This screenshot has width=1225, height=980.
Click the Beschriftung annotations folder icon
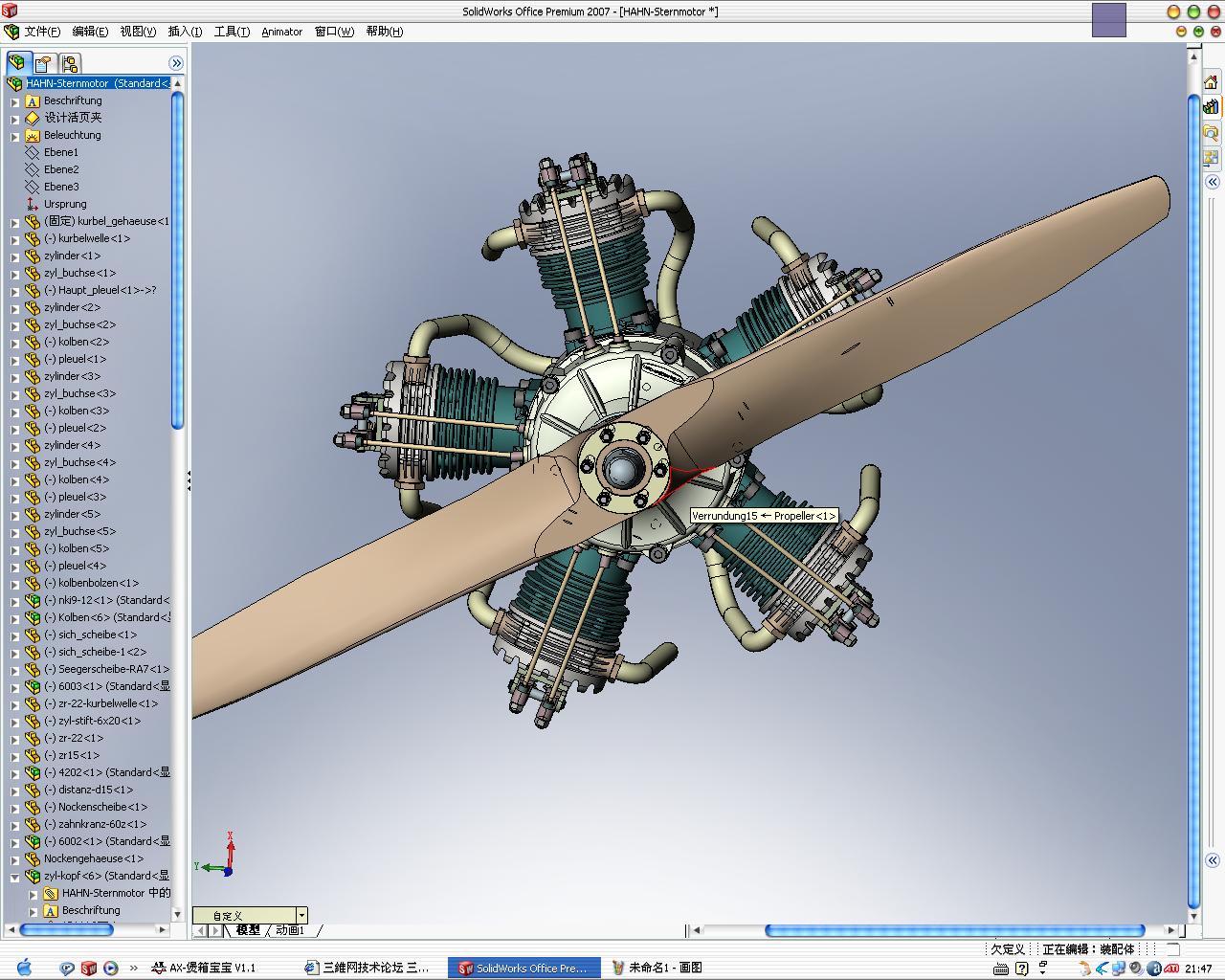click(x=33, y=100)
